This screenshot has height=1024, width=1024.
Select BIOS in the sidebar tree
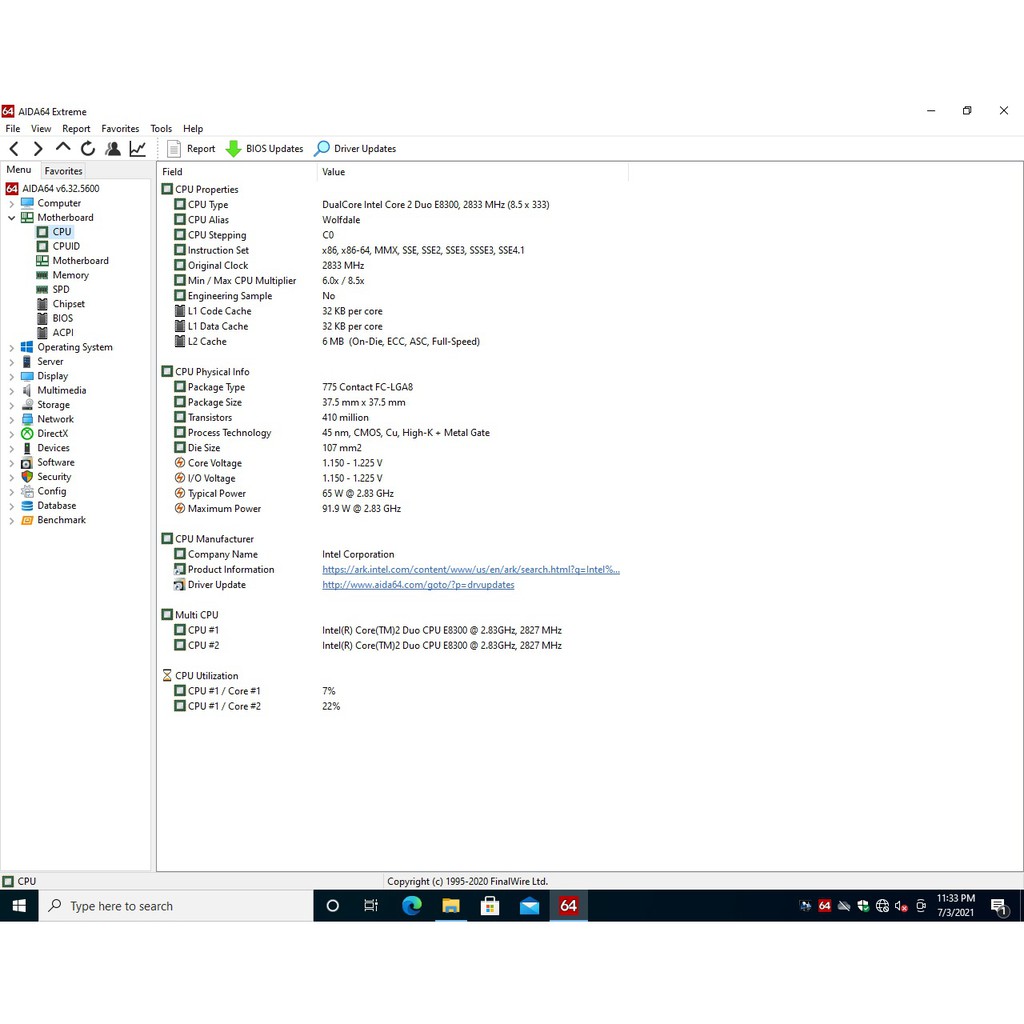click(63, 318)
